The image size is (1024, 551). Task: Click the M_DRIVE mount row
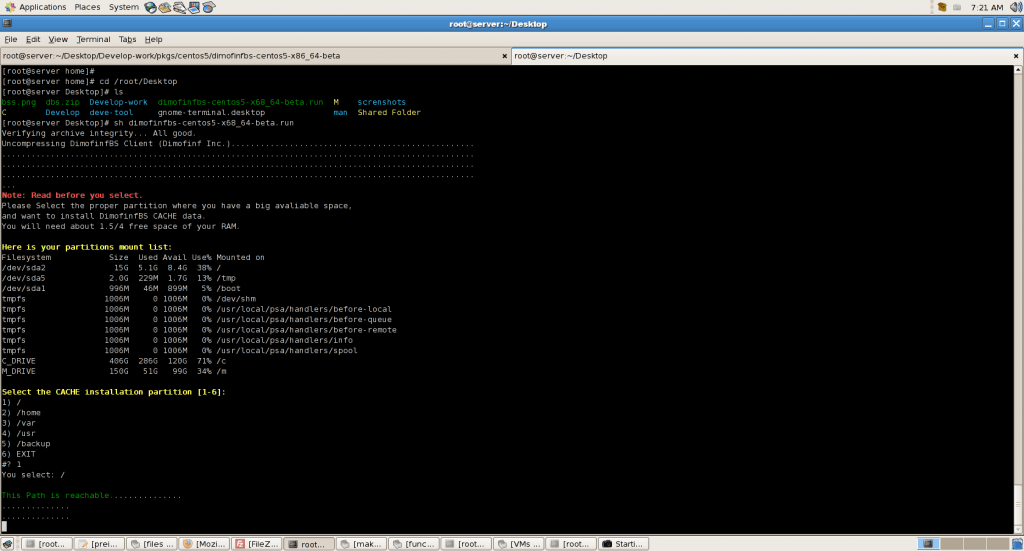click(x=114, y=371)
